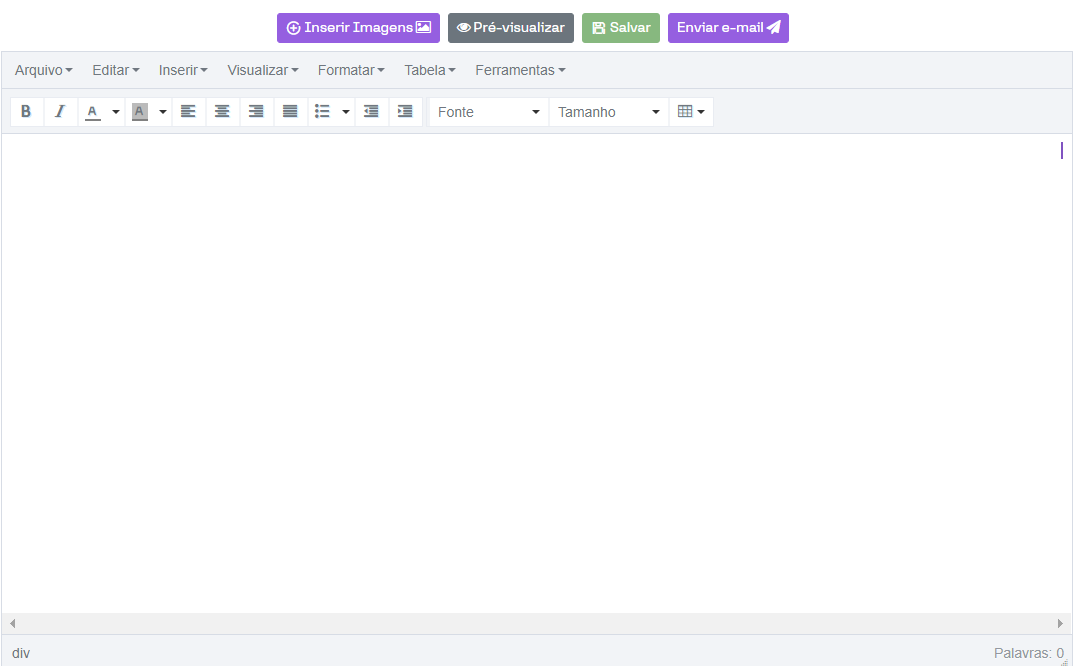Align text to the left

click(188, 112)
